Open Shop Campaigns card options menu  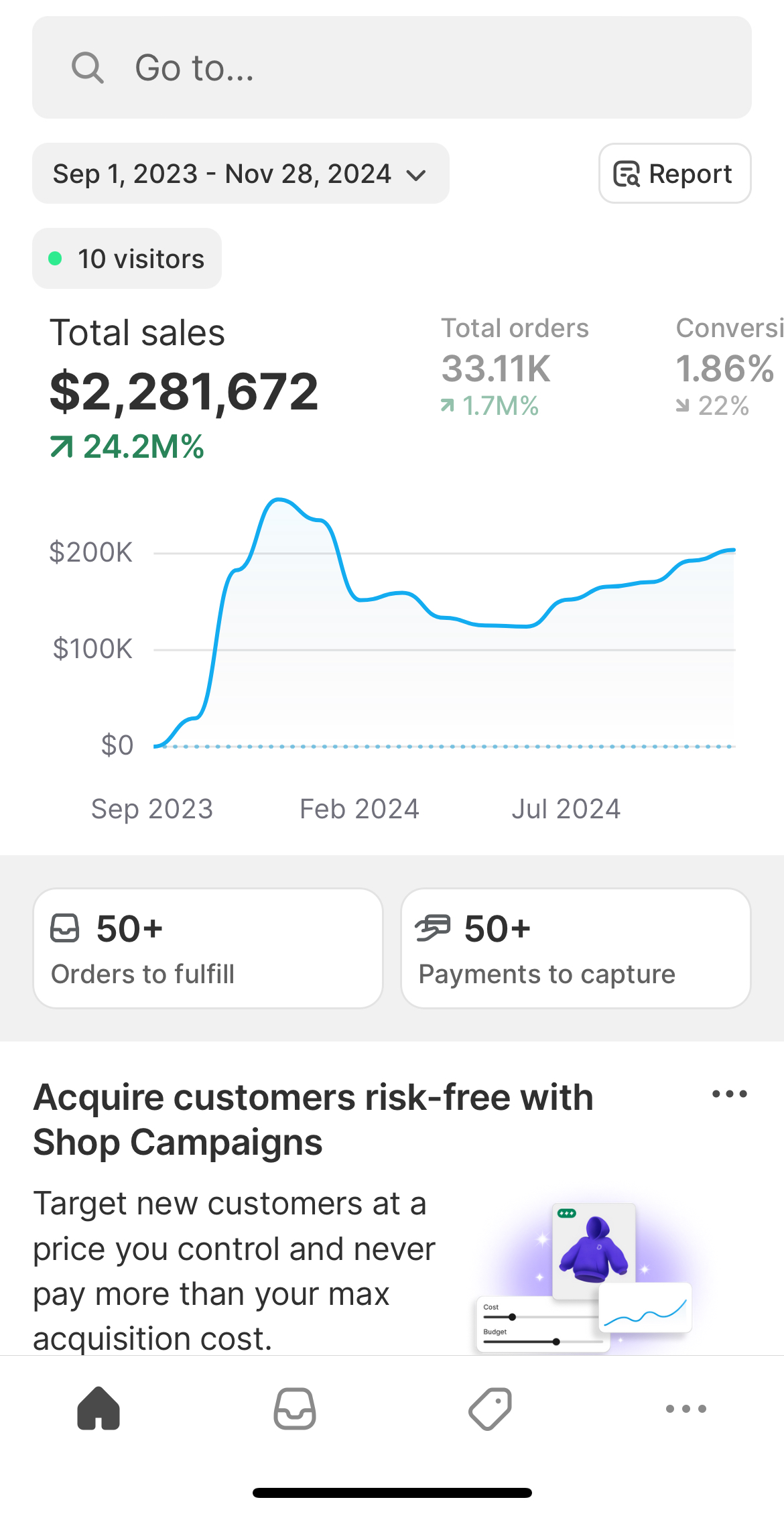point(729,1094)
